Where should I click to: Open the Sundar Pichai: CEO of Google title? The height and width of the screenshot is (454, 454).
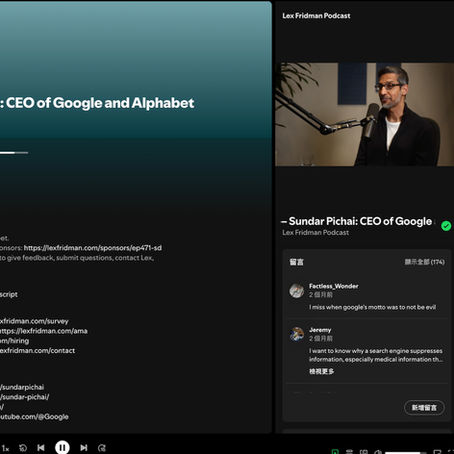[358, 221]
